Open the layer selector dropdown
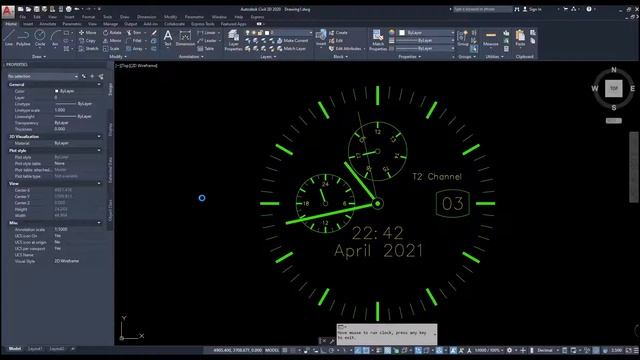Viewport: 640px width, 360px height. (x=311, y=33)
